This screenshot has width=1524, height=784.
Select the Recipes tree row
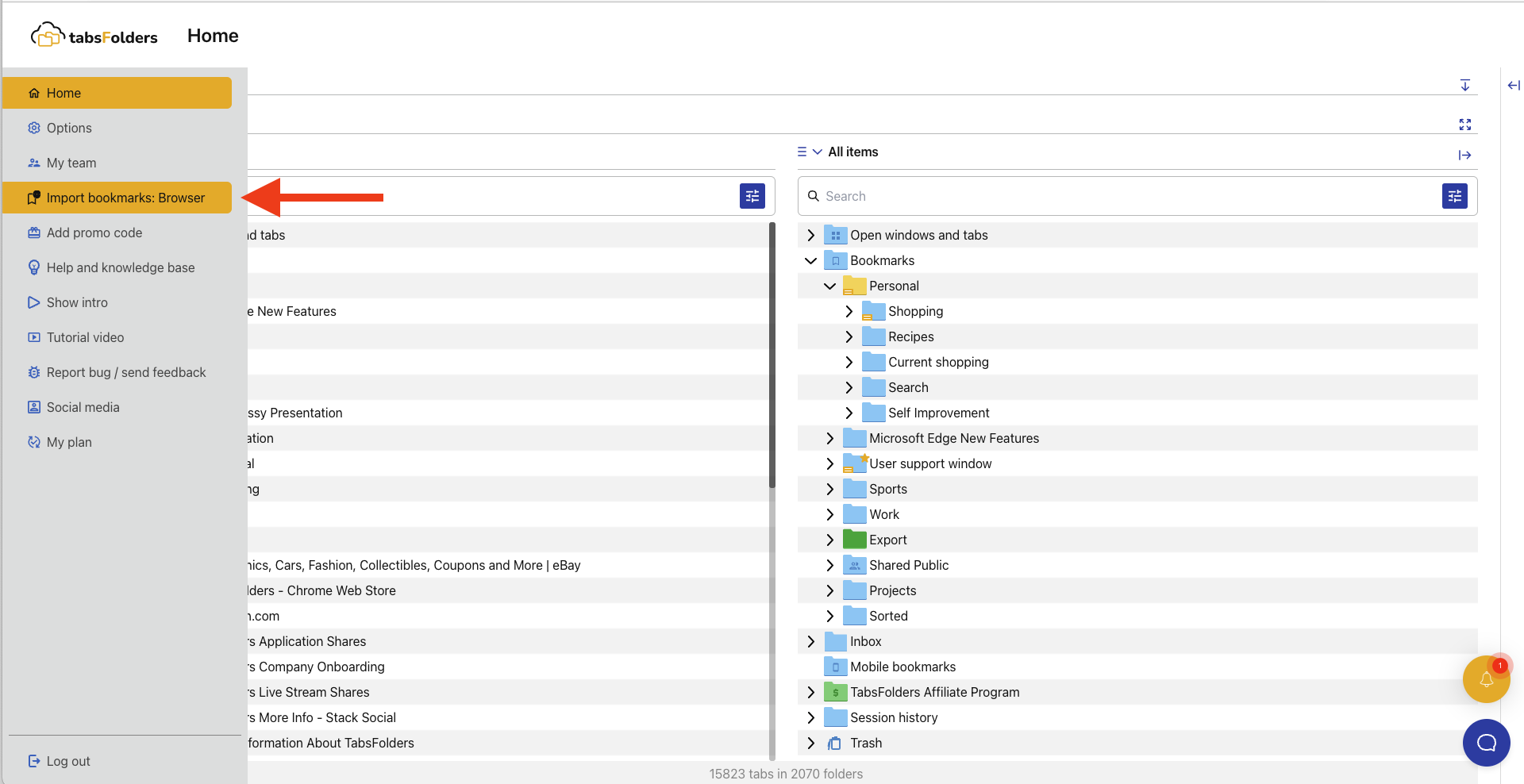pyautogui.click(x=1137, y=336)
